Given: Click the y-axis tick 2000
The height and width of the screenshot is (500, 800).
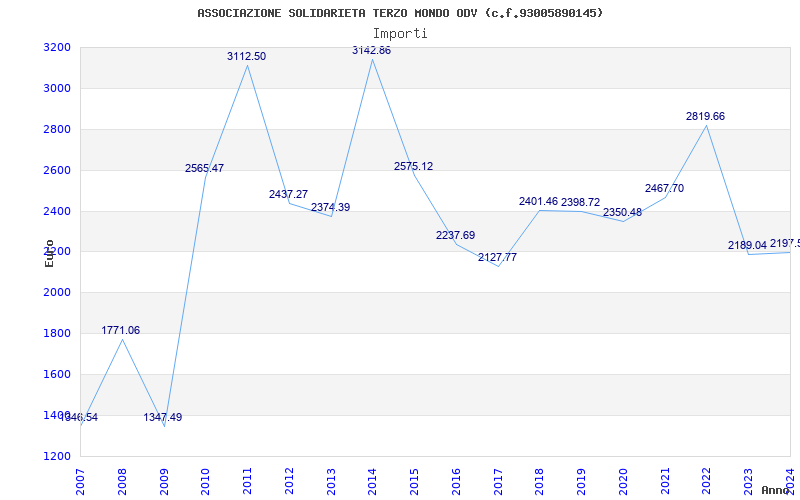Looking at the screenshot, I should tap(57, 292).
